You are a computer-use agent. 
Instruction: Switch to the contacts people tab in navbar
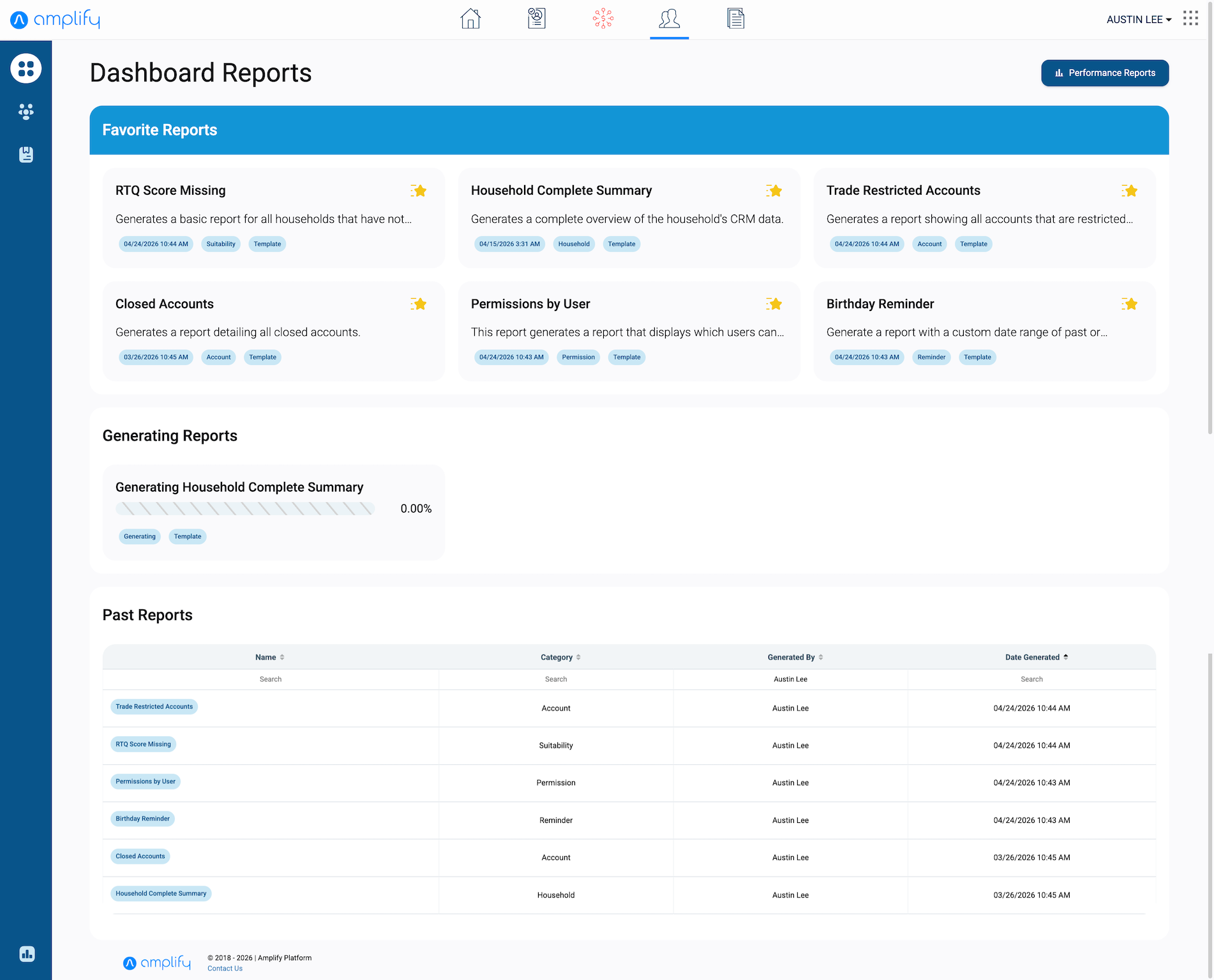(x=669, y=19)
